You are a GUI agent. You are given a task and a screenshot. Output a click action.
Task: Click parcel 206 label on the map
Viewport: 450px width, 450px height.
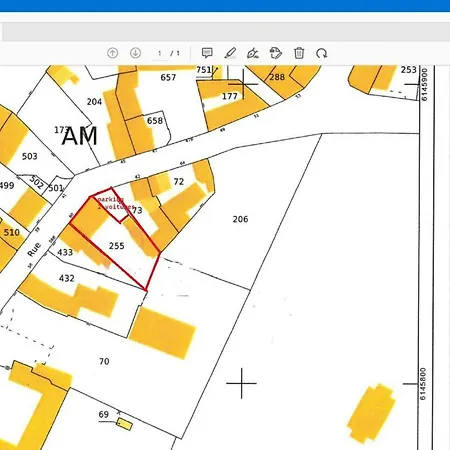tap(240, 219)
